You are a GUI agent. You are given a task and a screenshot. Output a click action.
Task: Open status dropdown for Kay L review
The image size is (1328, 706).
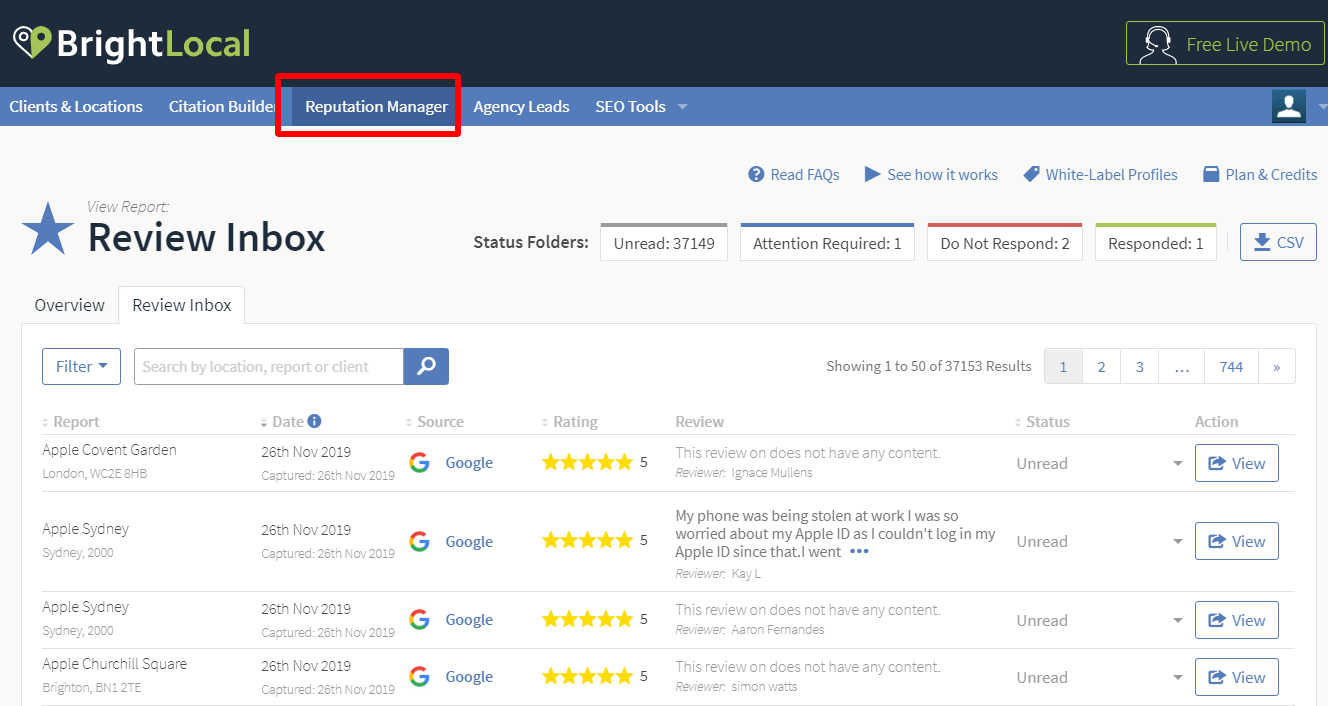click(1177, 542)
